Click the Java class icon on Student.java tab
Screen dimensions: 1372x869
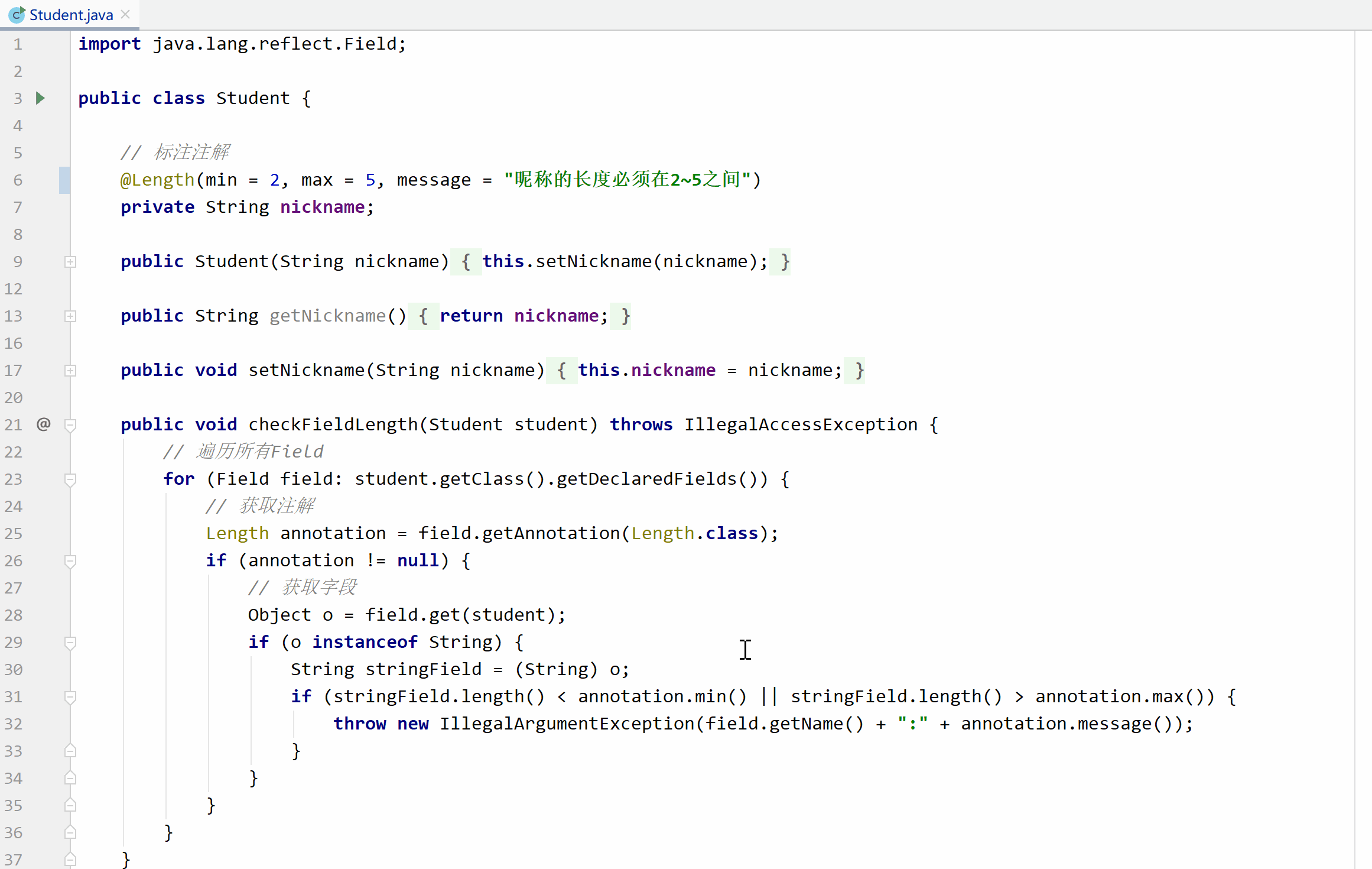click(x=17, y=15)
